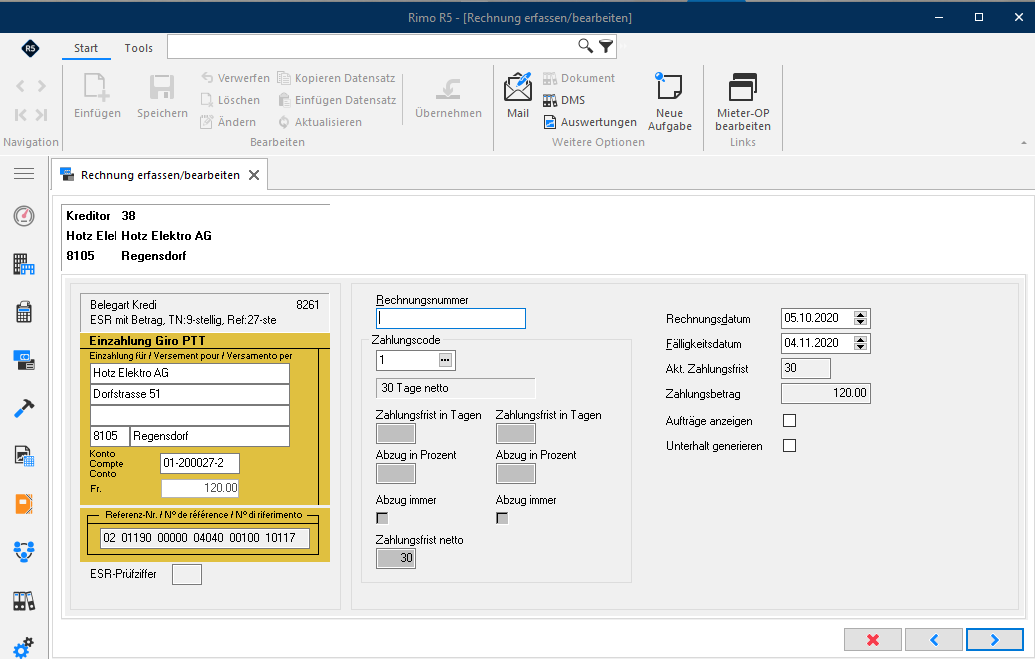The height and width of the screenshot is (659, 1035).
Task: Switch to the Start ribbon tab
Action: 86,48
